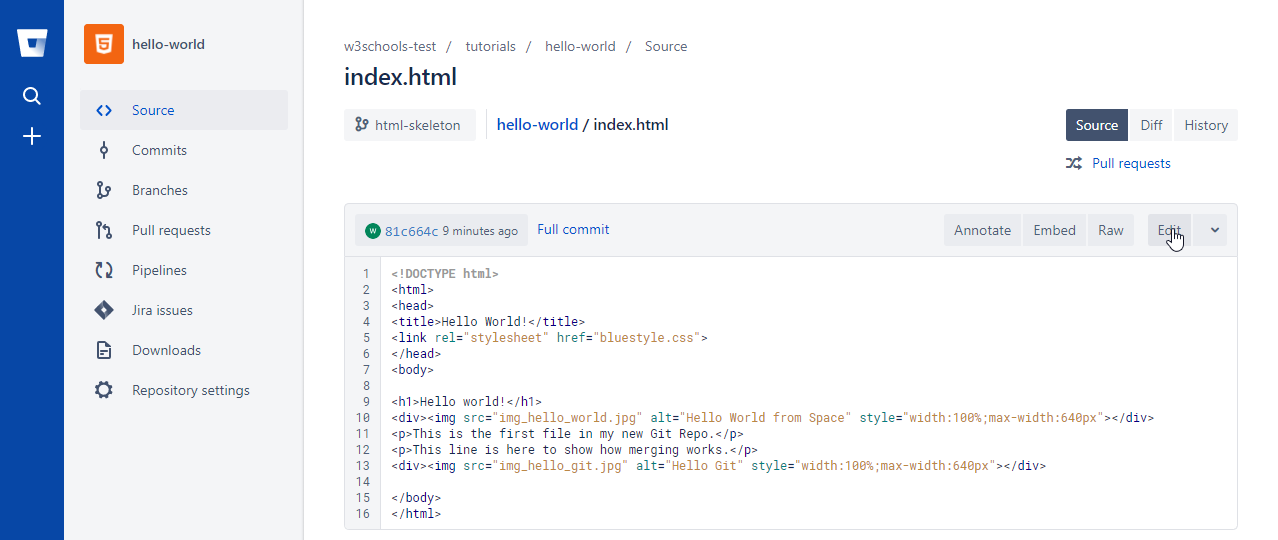Viewport: 1278px width, 540px height.
Task: Click the Raw button
Action: point(1110,230)
